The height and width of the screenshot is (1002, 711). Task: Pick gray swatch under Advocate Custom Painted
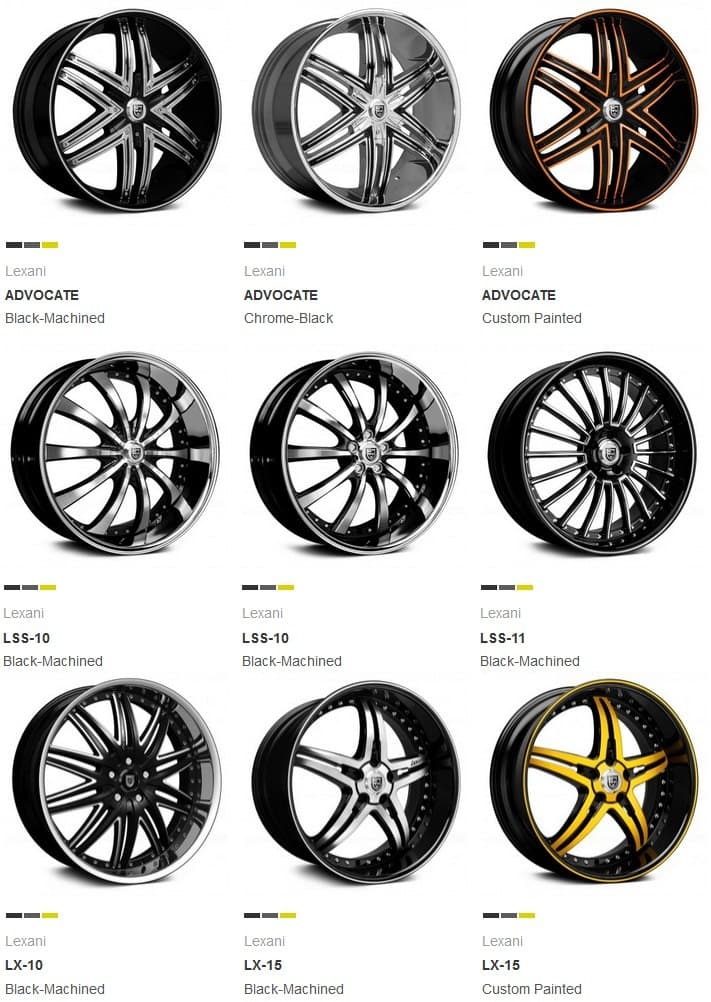[x=509, y=245]
